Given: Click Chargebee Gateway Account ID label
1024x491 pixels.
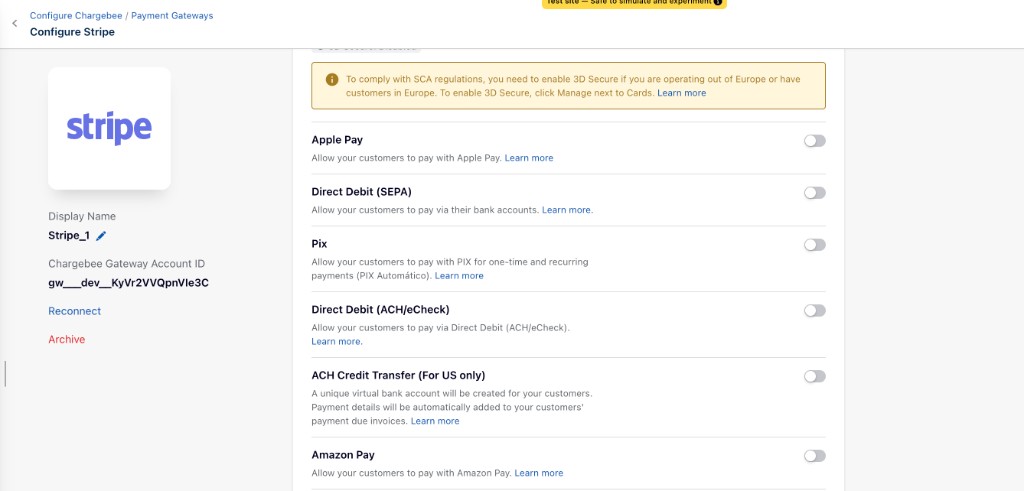Looking at the screenshot, I should [x=127, y=264].
